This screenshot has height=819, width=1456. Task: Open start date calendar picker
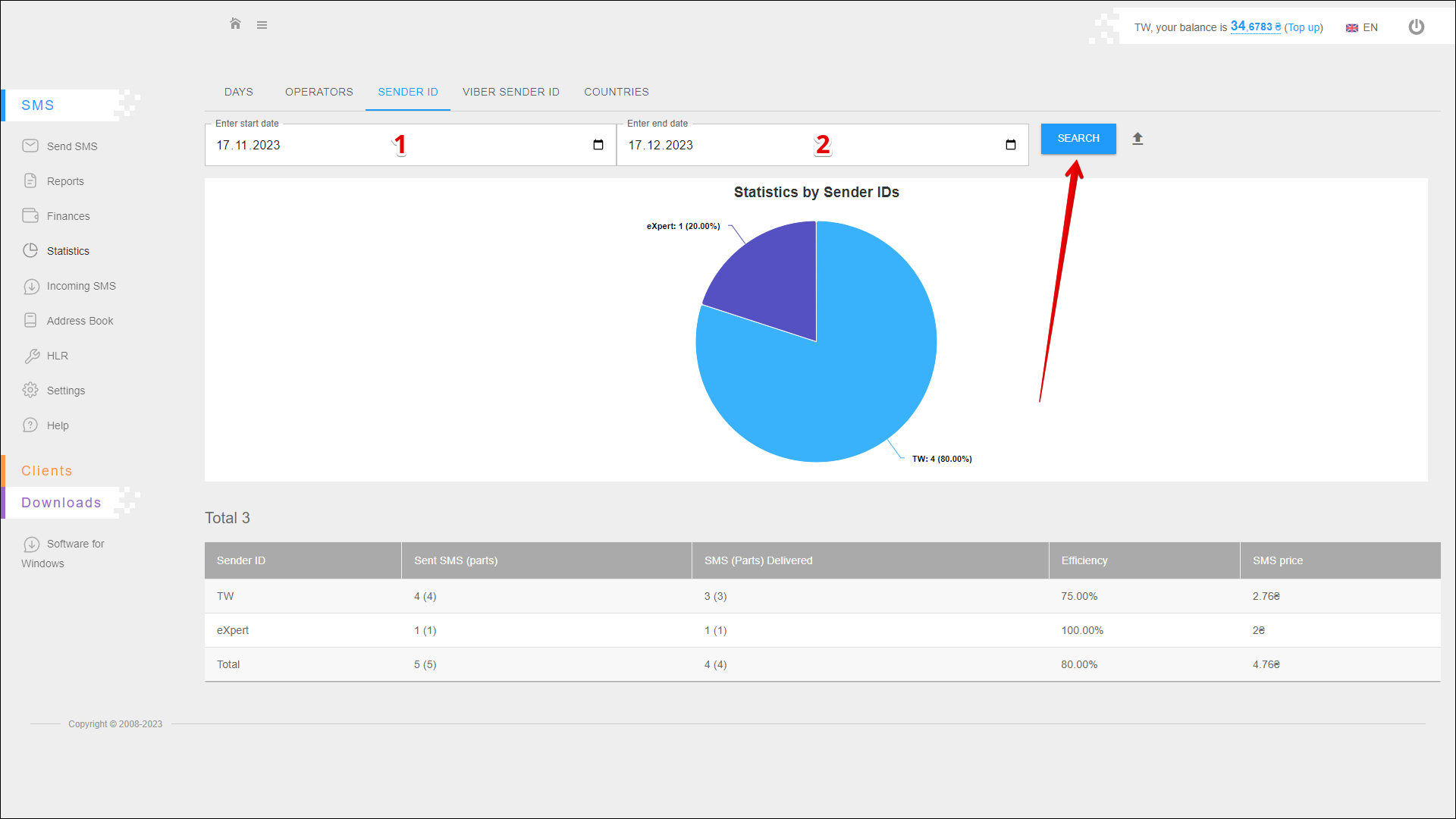coord(598,145)
